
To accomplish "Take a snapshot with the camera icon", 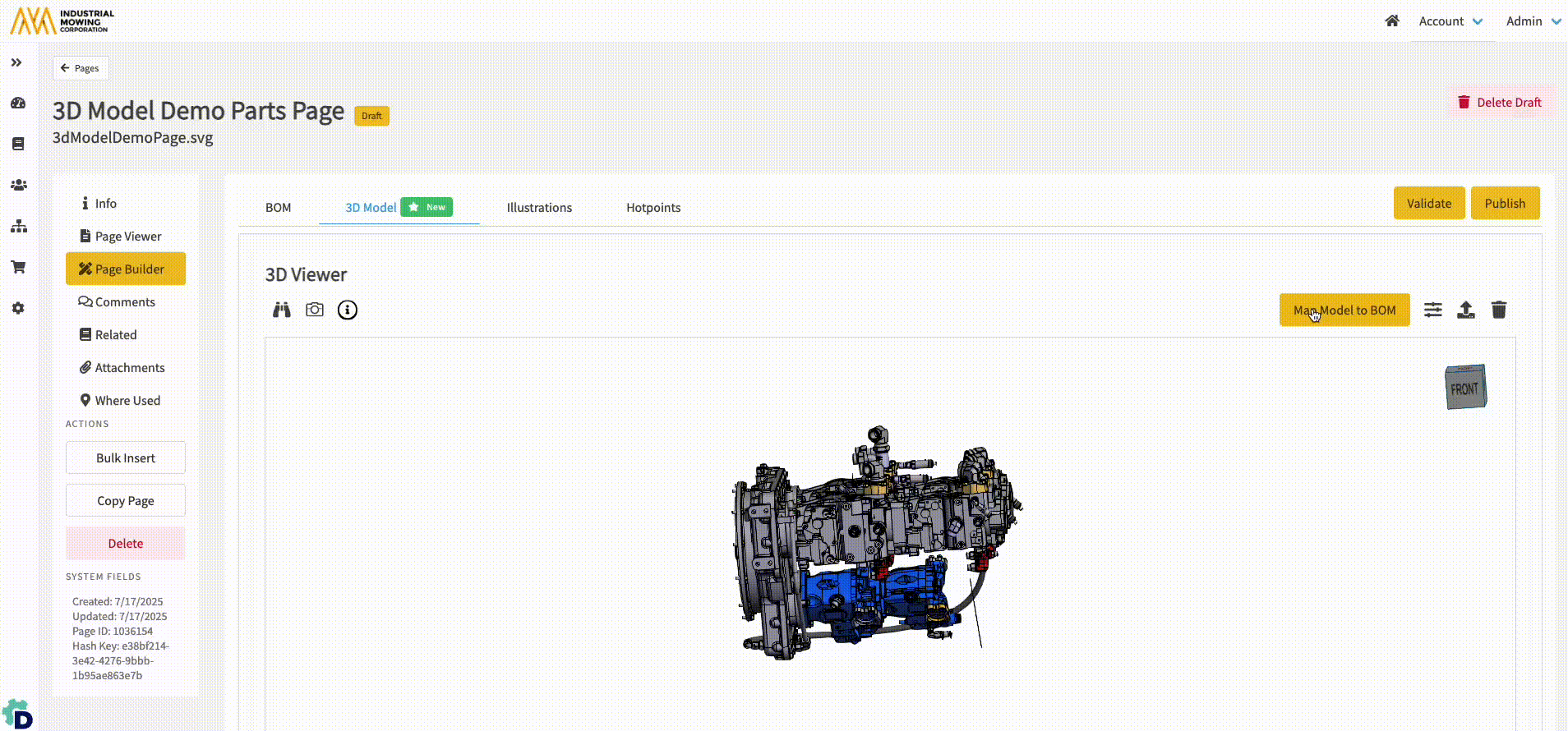I will tap(315, 310).
